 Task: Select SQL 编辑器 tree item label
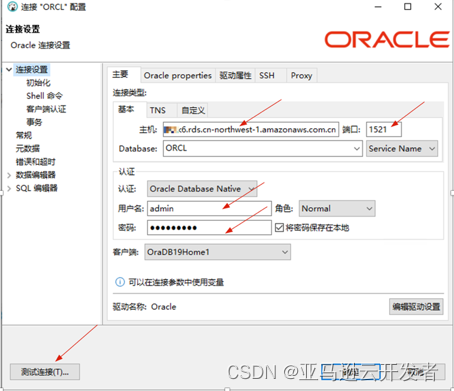pyautogui.click(x=37, y=188)
